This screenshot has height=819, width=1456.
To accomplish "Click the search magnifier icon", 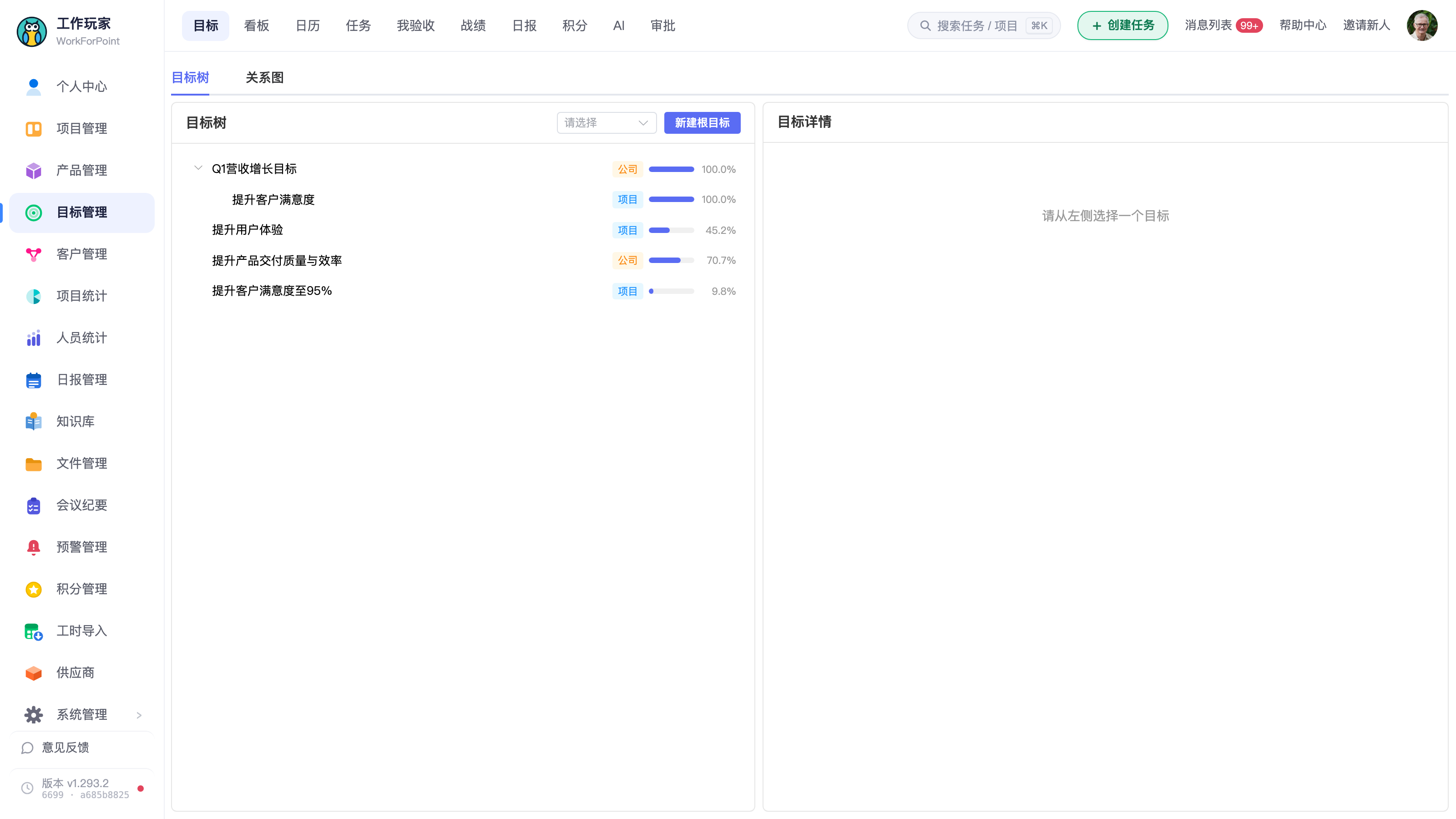I will [925, 25].
